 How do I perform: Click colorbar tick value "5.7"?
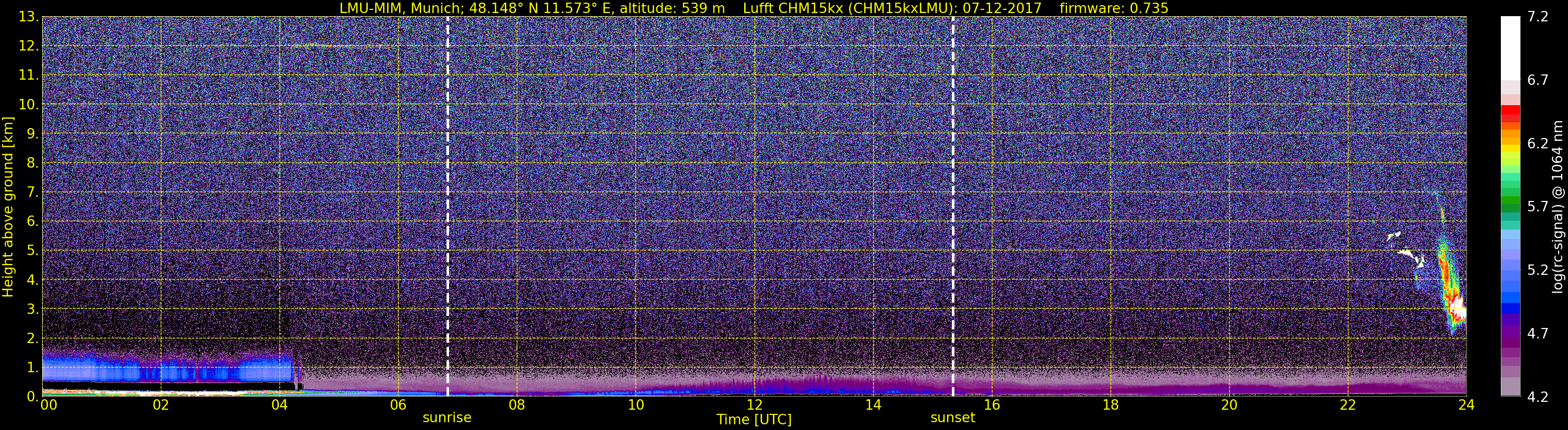[1538, 207]
